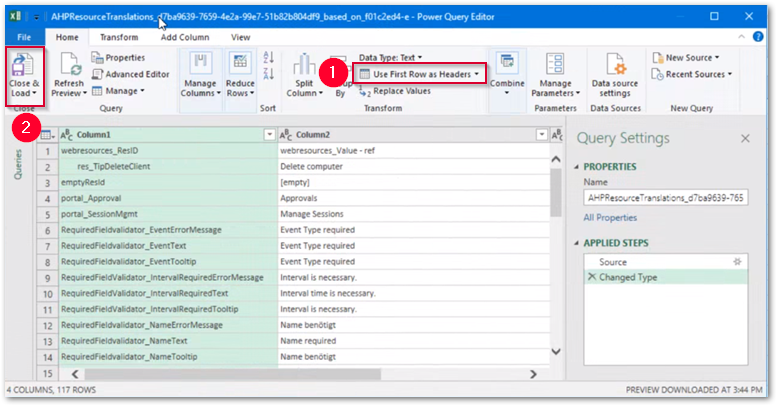
Task: Click the Excel icon in title bar
Action: [x=15, y=16]
